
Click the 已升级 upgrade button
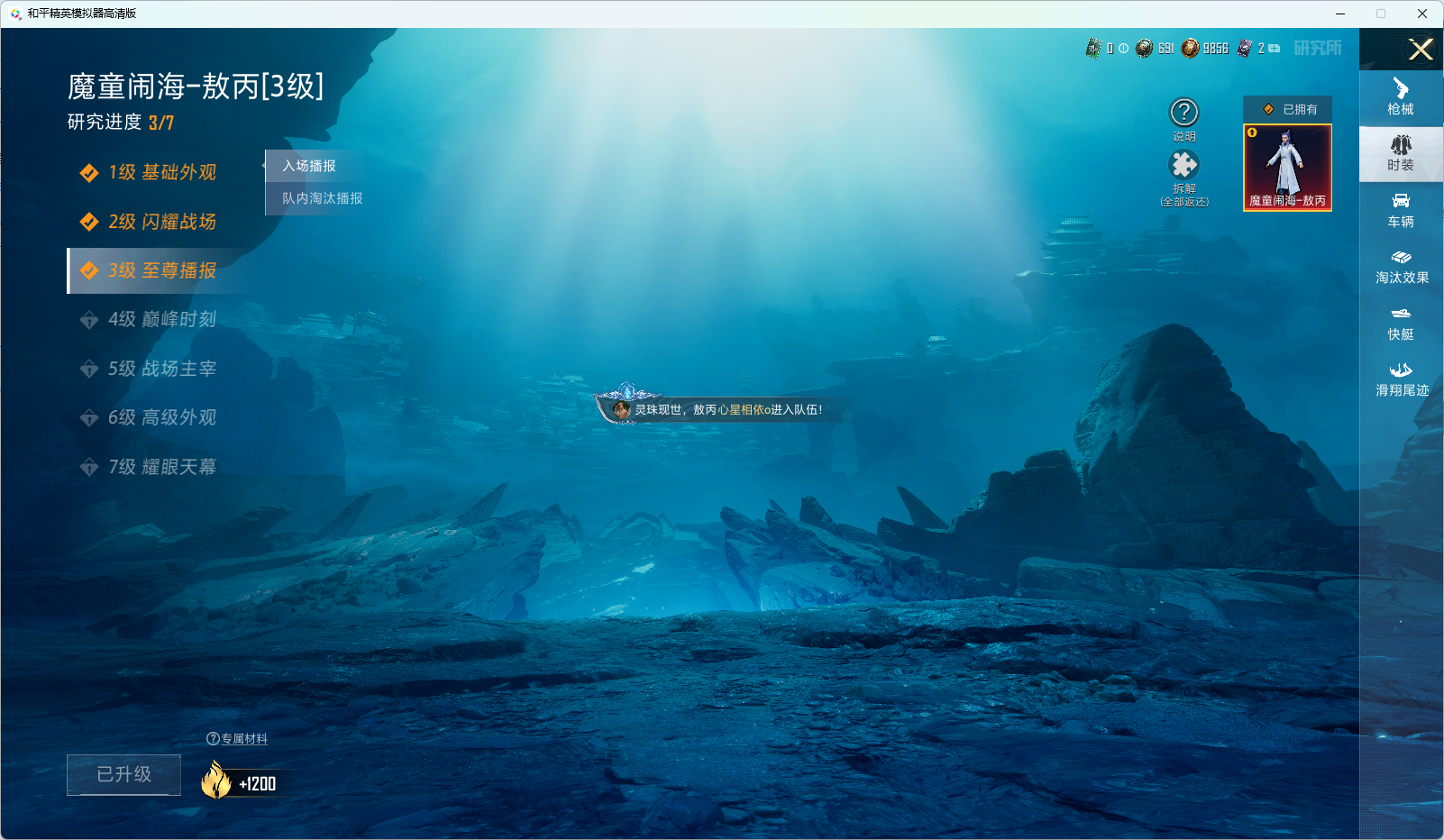(123, 774)
